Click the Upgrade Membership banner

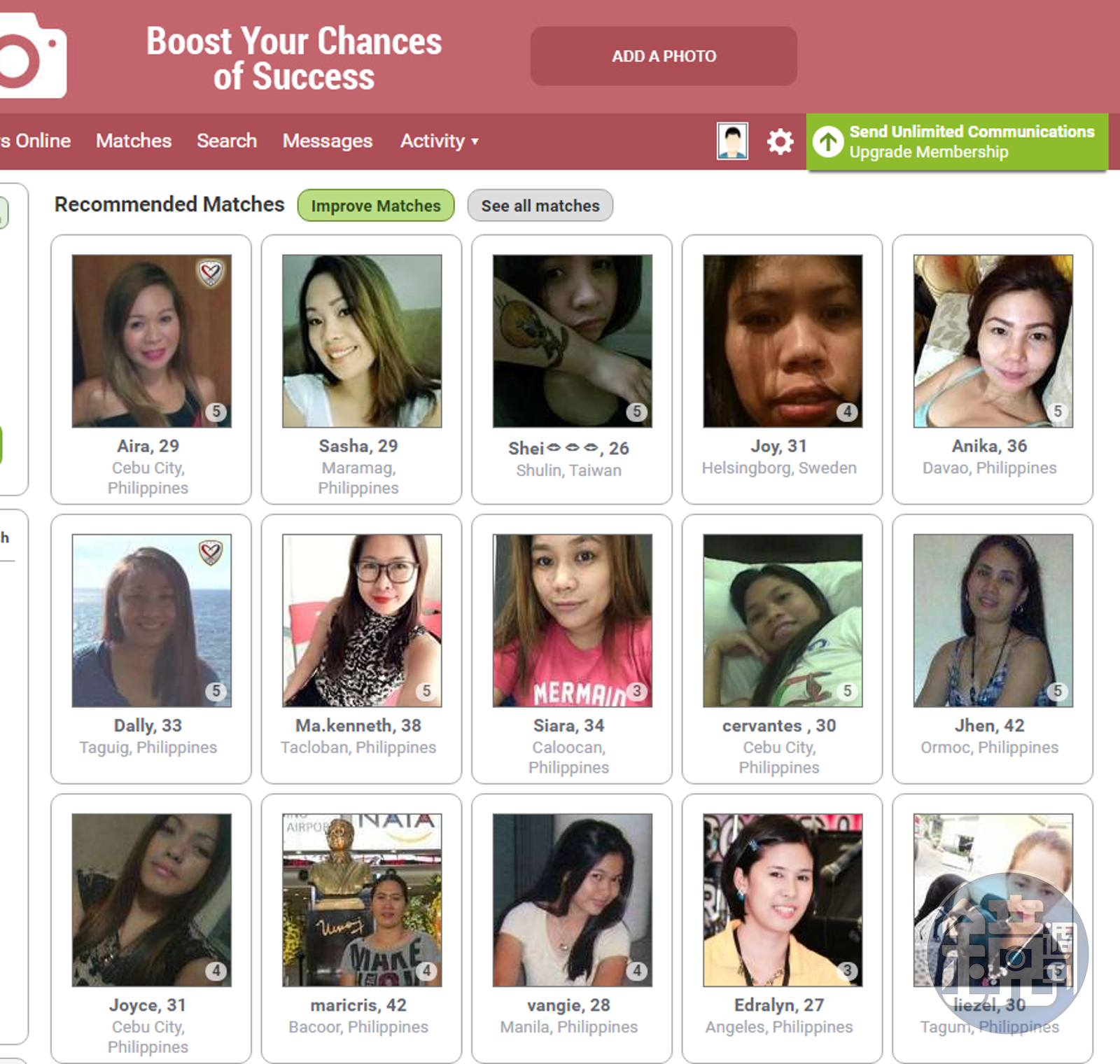[958, 141]
